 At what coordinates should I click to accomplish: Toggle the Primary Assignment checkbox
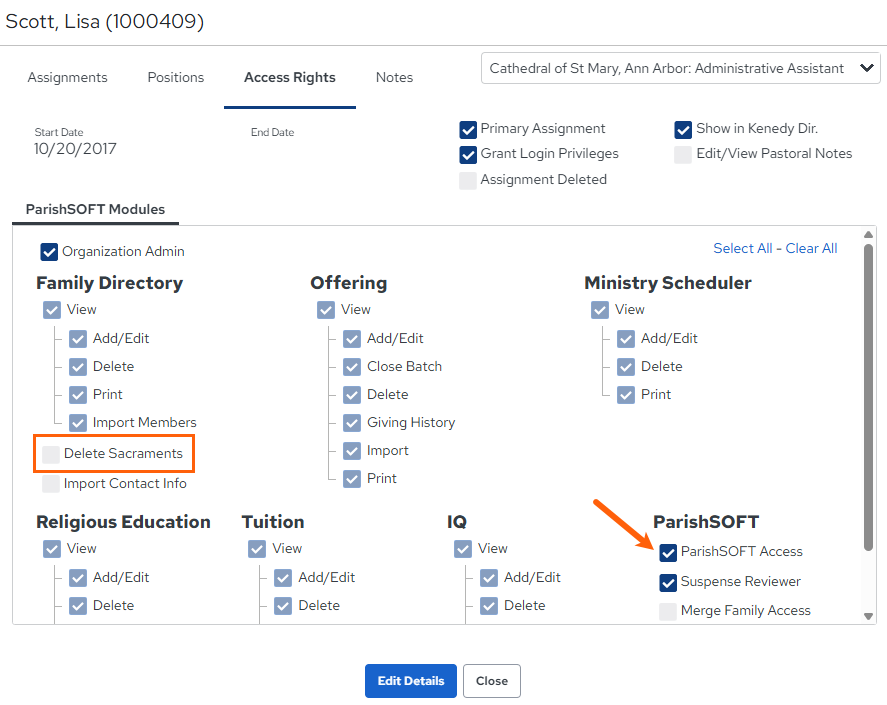(468, 130)
